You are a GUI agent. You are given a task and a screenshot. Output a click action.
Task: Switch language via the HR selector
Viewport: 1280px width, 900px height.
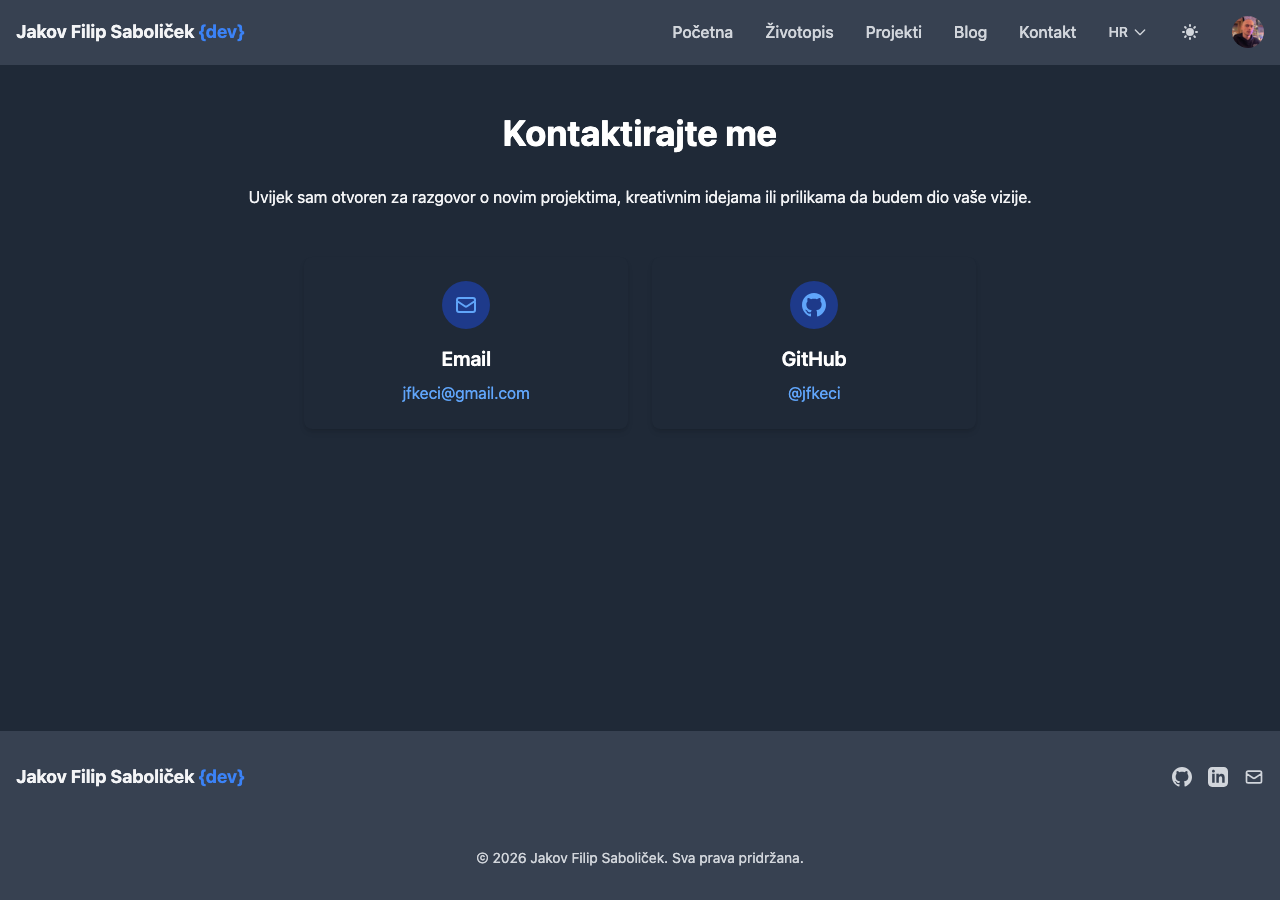coord(1116,32)
